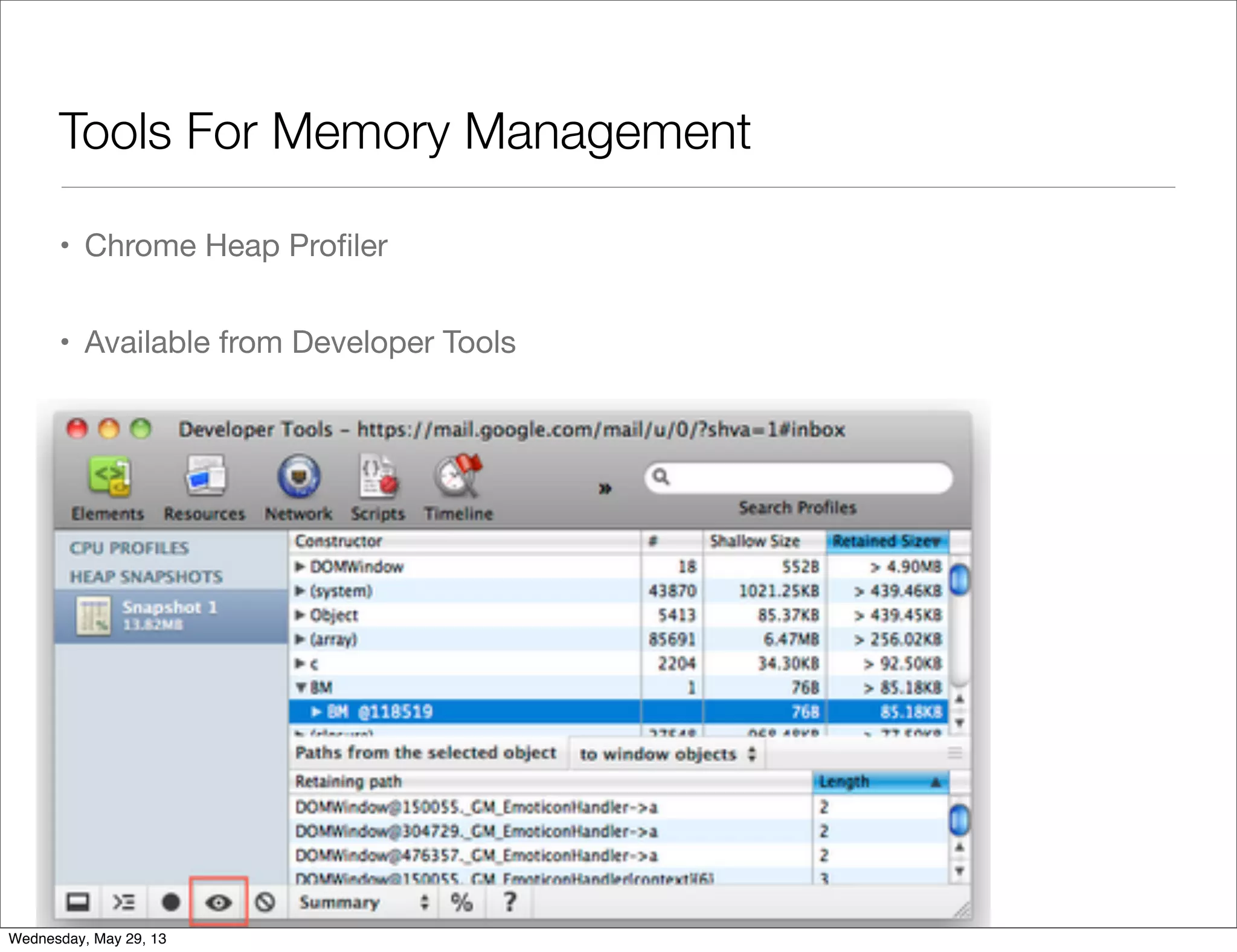
Task: Click the Search Profiles input field
Action: [798, 478]
